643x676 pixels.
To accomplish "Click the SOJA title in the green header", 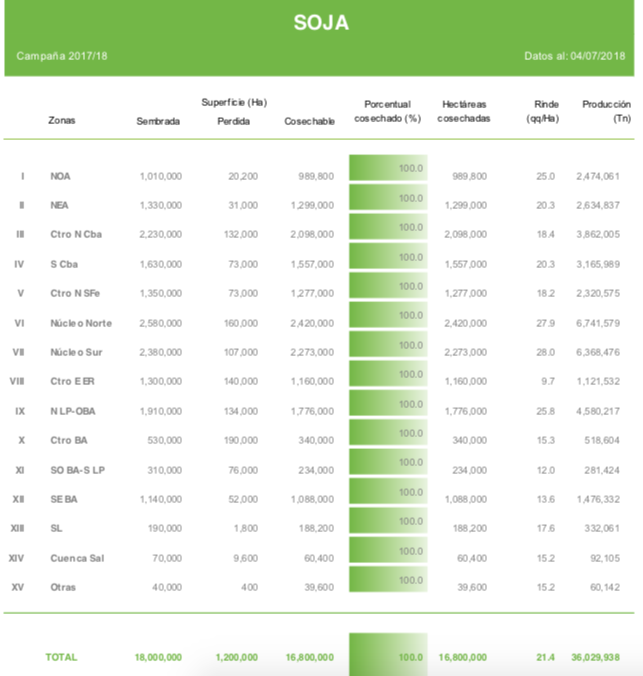I will tap(321, 22).
